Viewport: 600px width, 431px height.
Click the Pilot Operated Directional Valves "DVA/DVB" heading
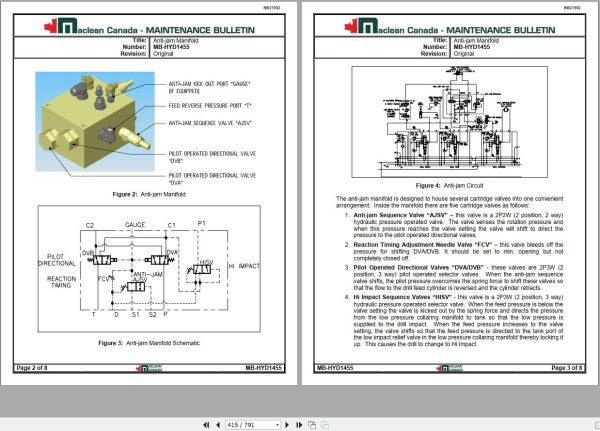coord(418,268)
